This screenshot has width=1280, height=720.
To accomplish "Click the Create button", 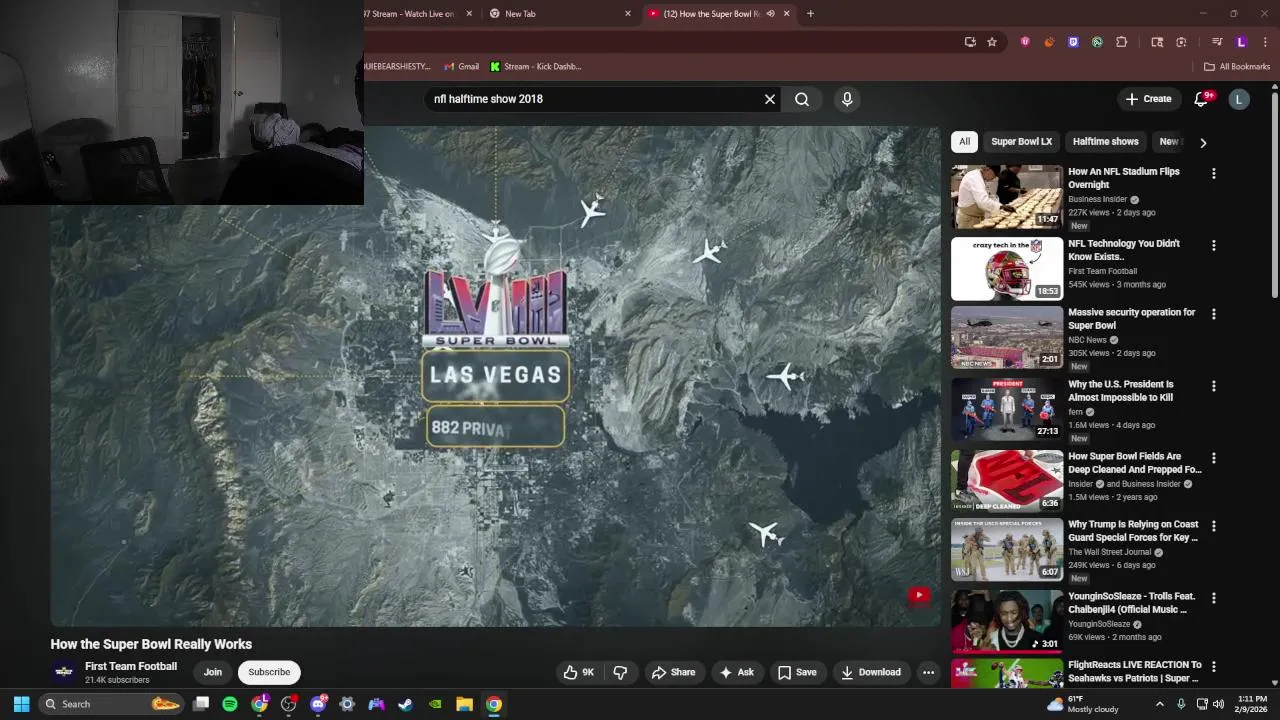I will click(1148, 99).
